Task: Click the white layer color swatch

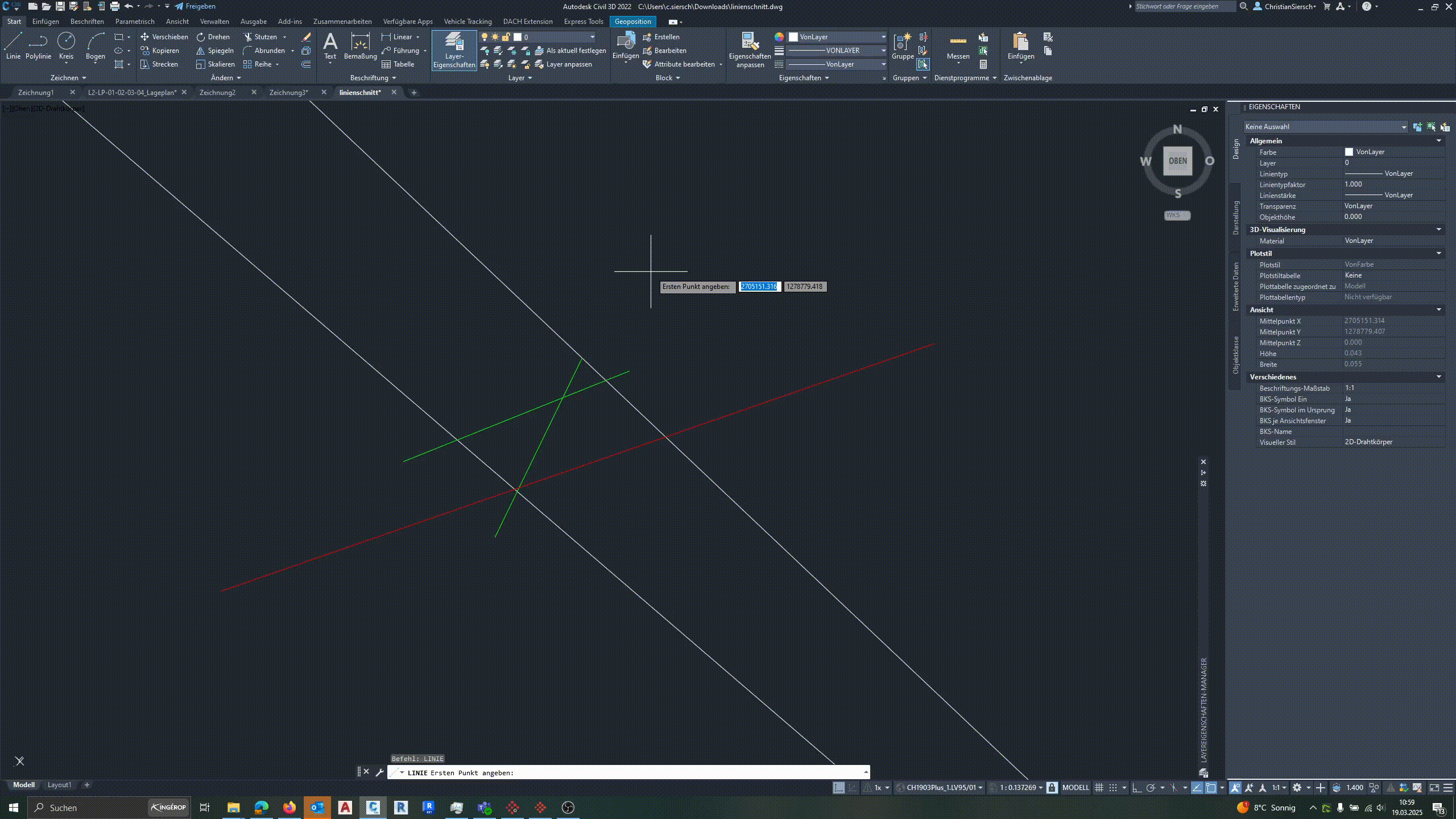Action: click(518, 37)
